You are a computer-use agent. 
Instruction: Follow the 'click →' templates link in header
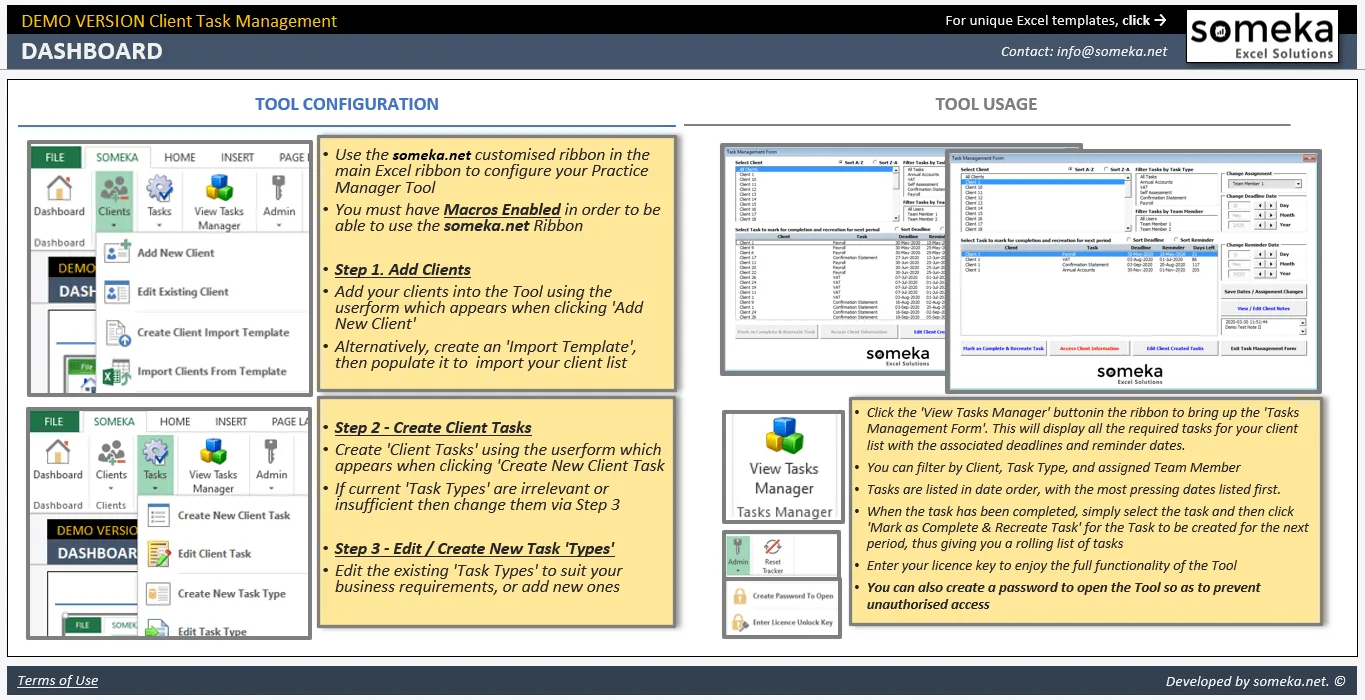(x=1144, y=20)
